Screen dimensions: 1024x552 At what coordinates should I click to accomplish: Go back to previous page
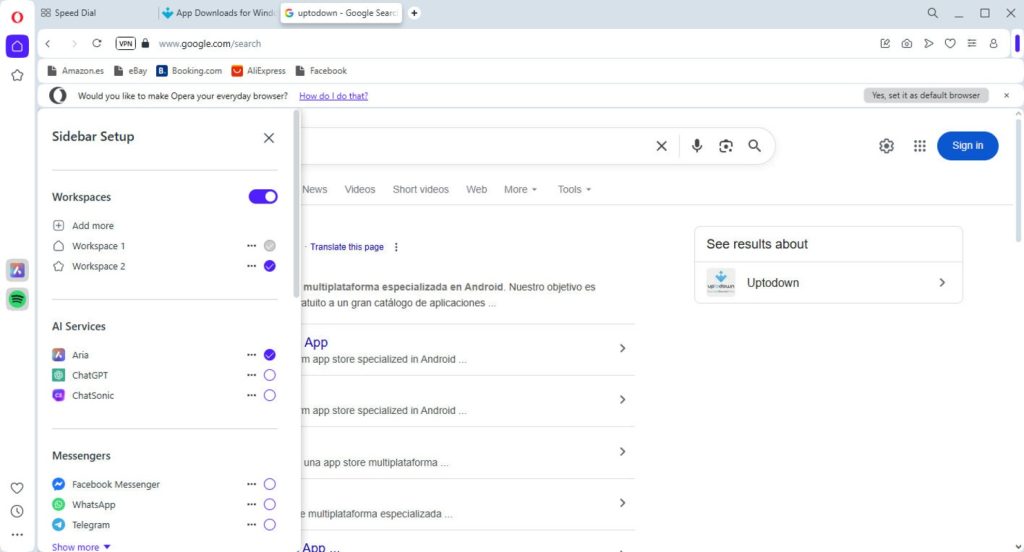pyautogui.click(x=48, y=44)
